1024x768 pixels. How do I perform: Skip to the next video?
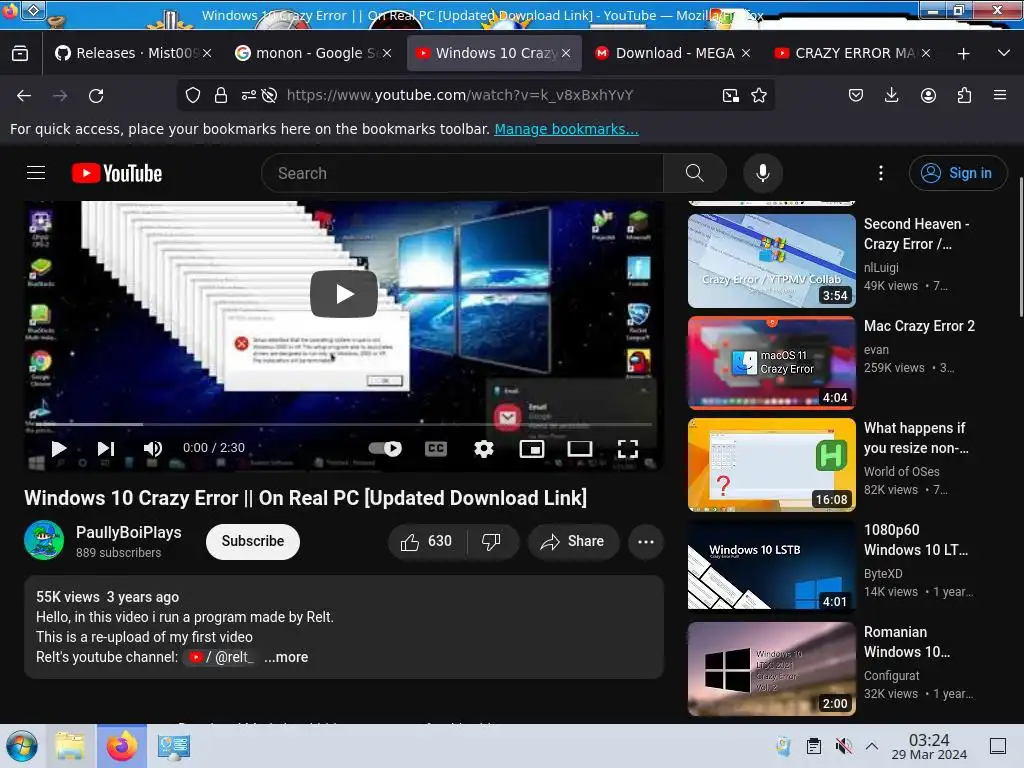click(105, 448)
